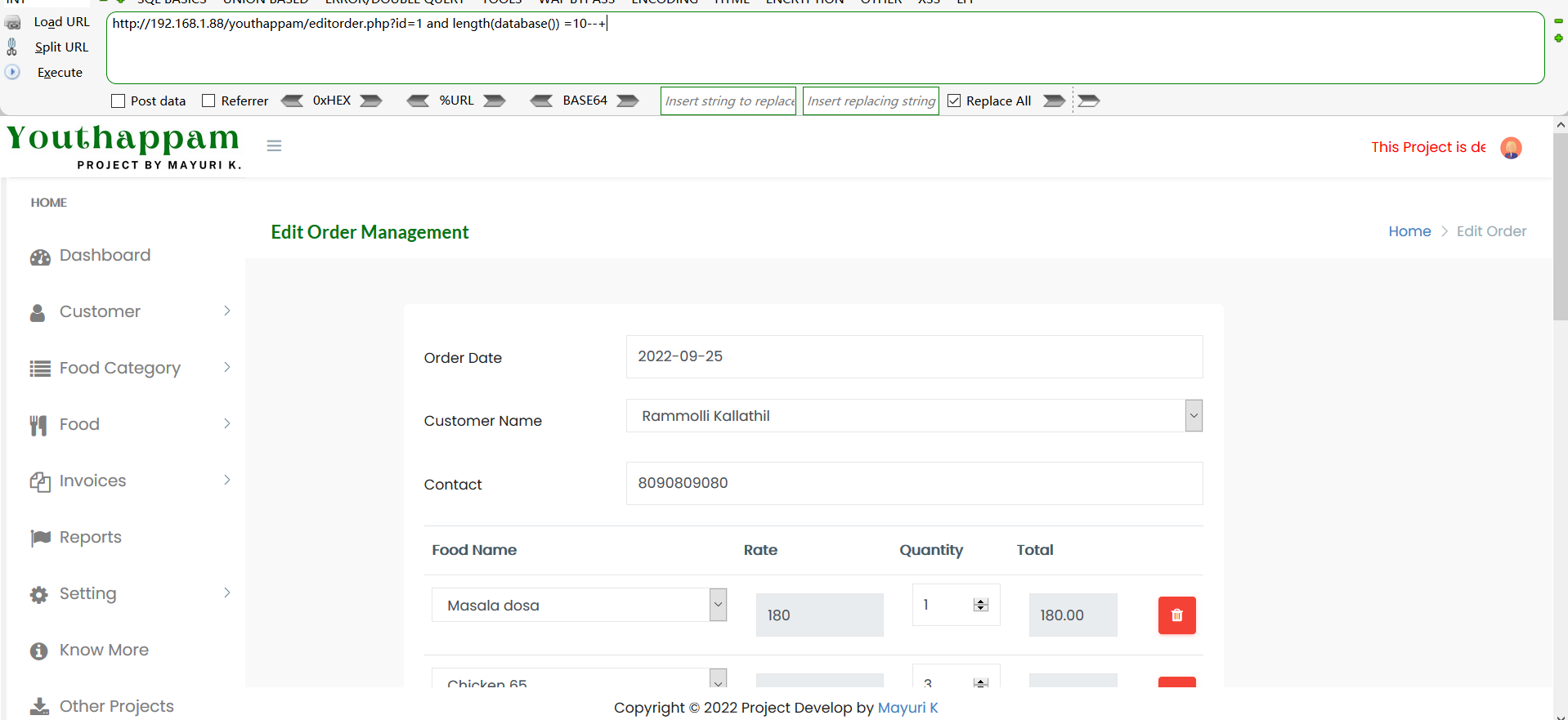This screenshot has width=1568, height=720.
Task: Focus the Insert replacing string field
Action: pos(871,101)
